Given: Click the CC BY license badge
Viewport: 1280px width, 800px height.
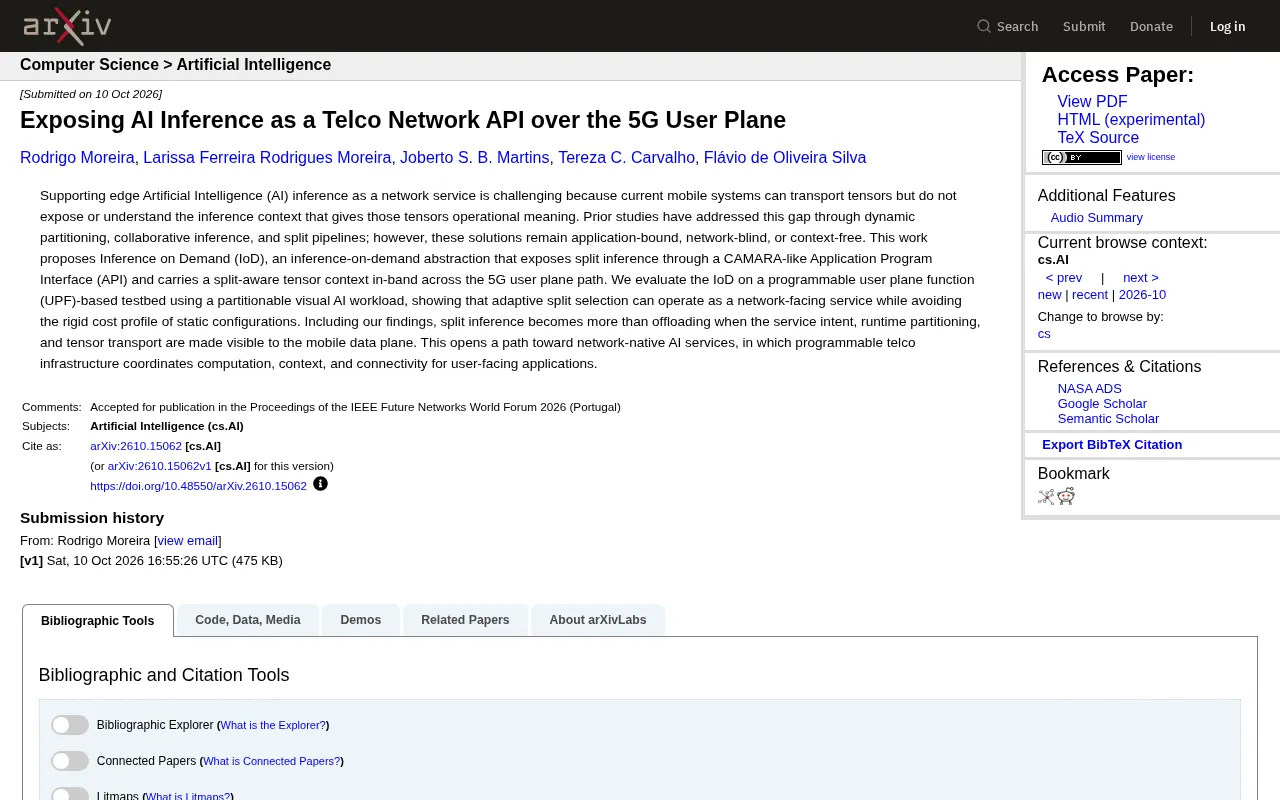Looking at the screenshot, I should coord(1082,157).
